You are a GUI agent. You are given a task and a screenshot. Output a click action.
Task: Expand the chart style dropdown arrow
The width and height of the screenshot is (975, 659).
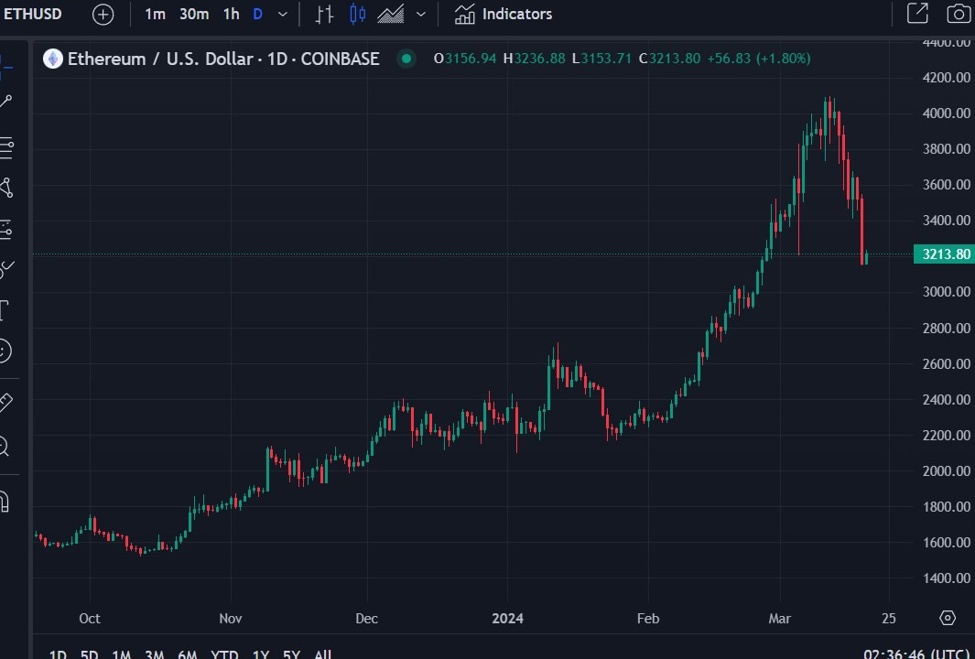[420, 14]
